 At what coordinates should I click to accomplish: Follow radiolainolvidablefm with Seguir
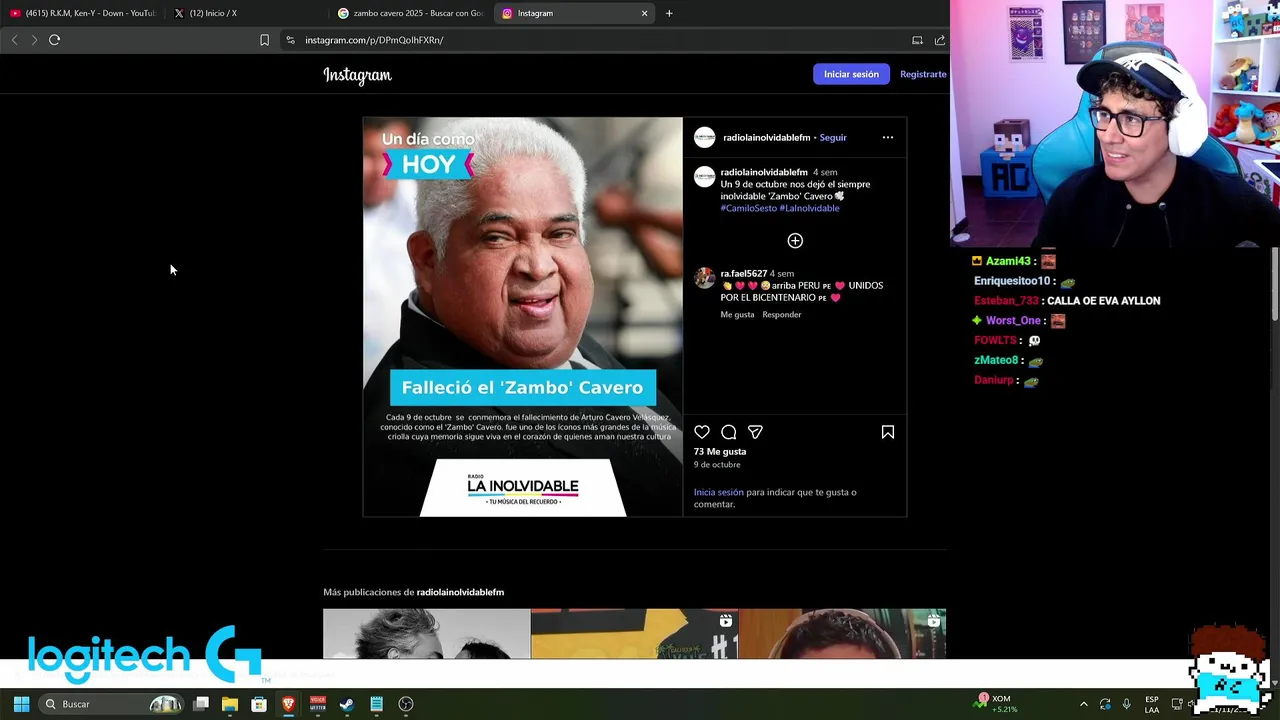(x=833, y=137)
